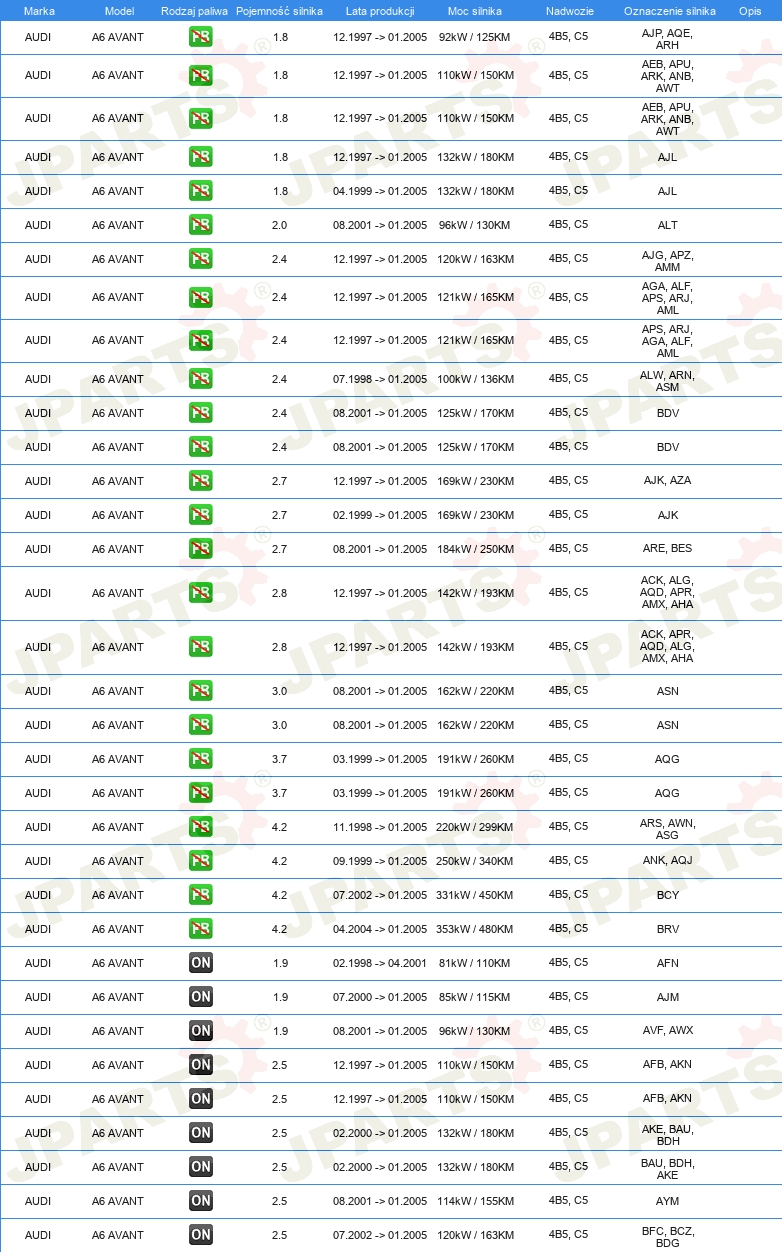Click ON diesel icon in row AKE, BAU, BDH
Image resolution: width=782 pixels, height=1252 pixels.
pyautogui.click(x=200, y=1133)
